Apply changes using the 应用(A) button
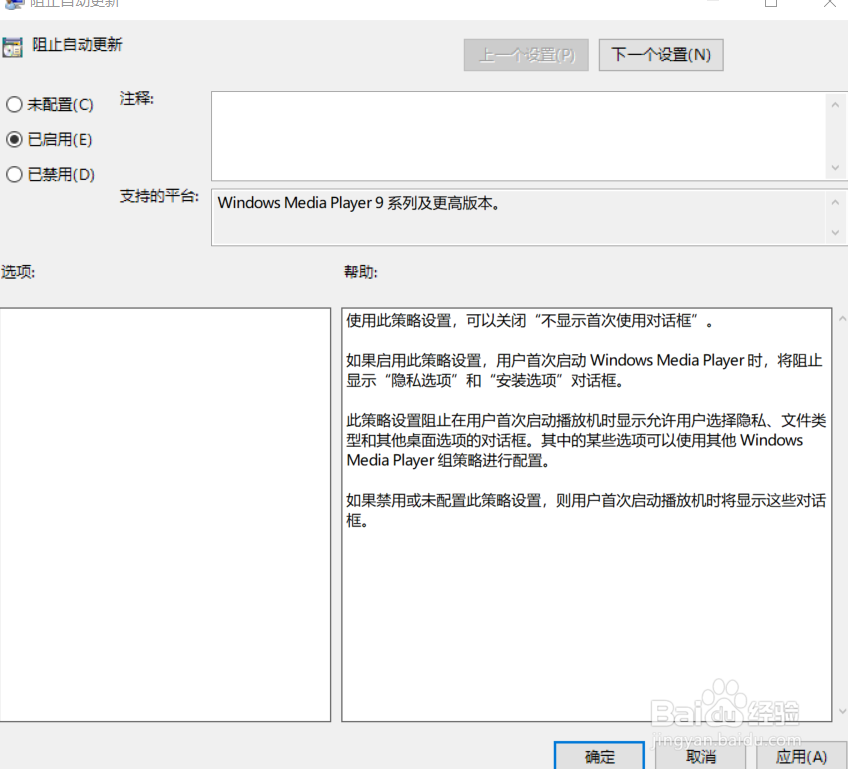 coord(801,757)
